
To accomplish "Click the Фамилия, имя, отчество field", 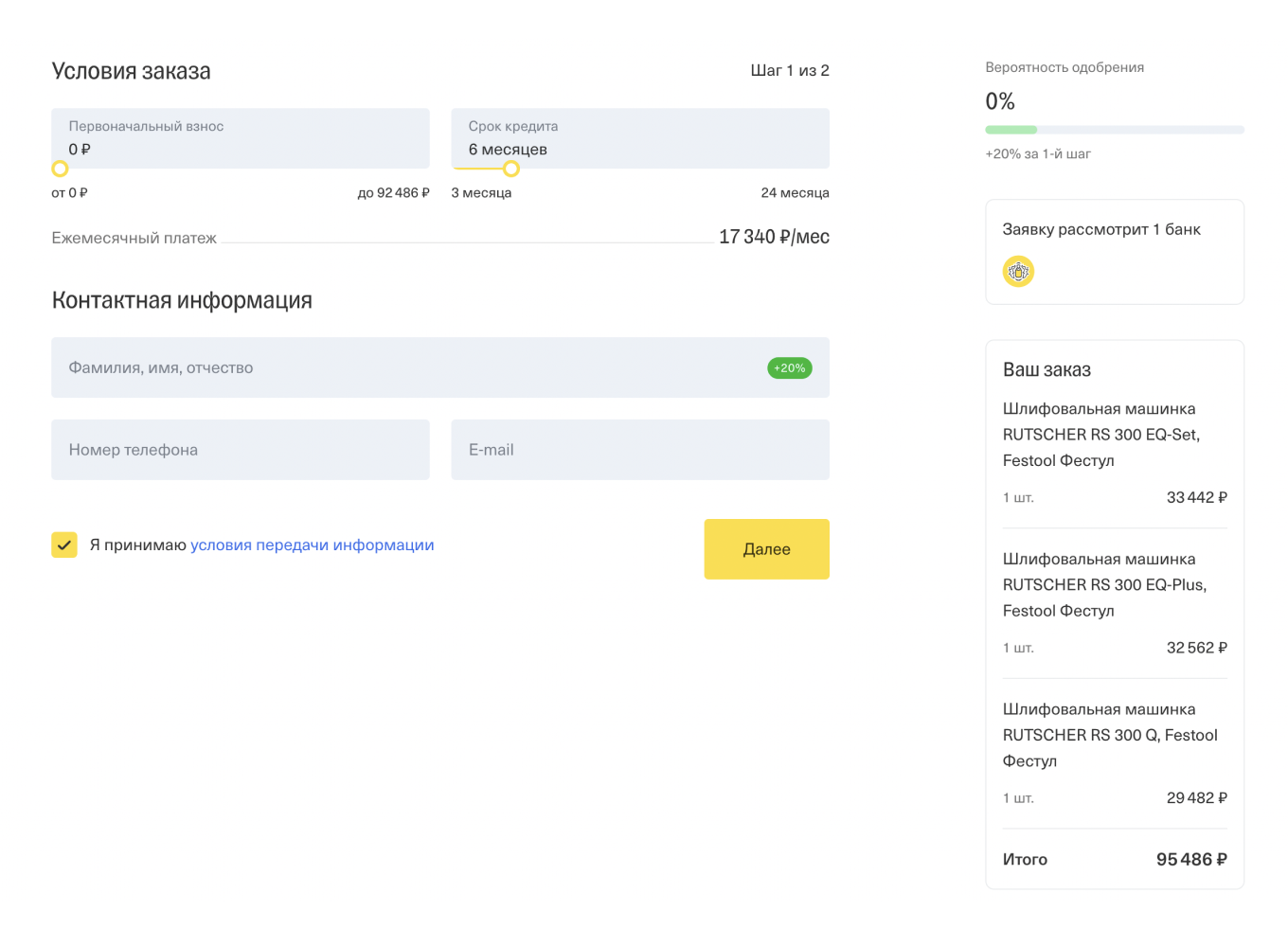I will 407,368.
